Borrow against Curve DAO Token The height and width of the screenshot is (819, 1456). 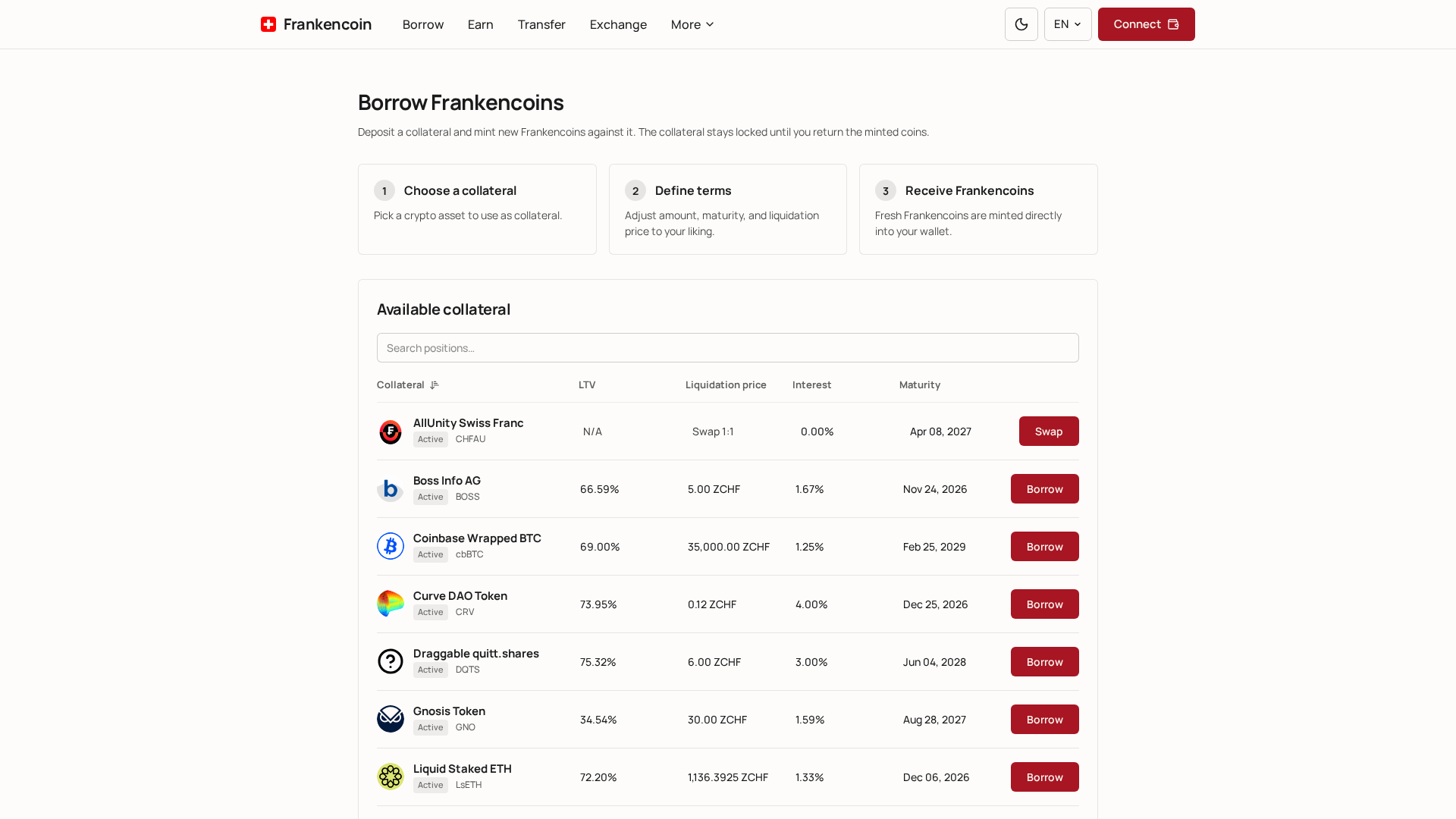[x=1045, y=604]
